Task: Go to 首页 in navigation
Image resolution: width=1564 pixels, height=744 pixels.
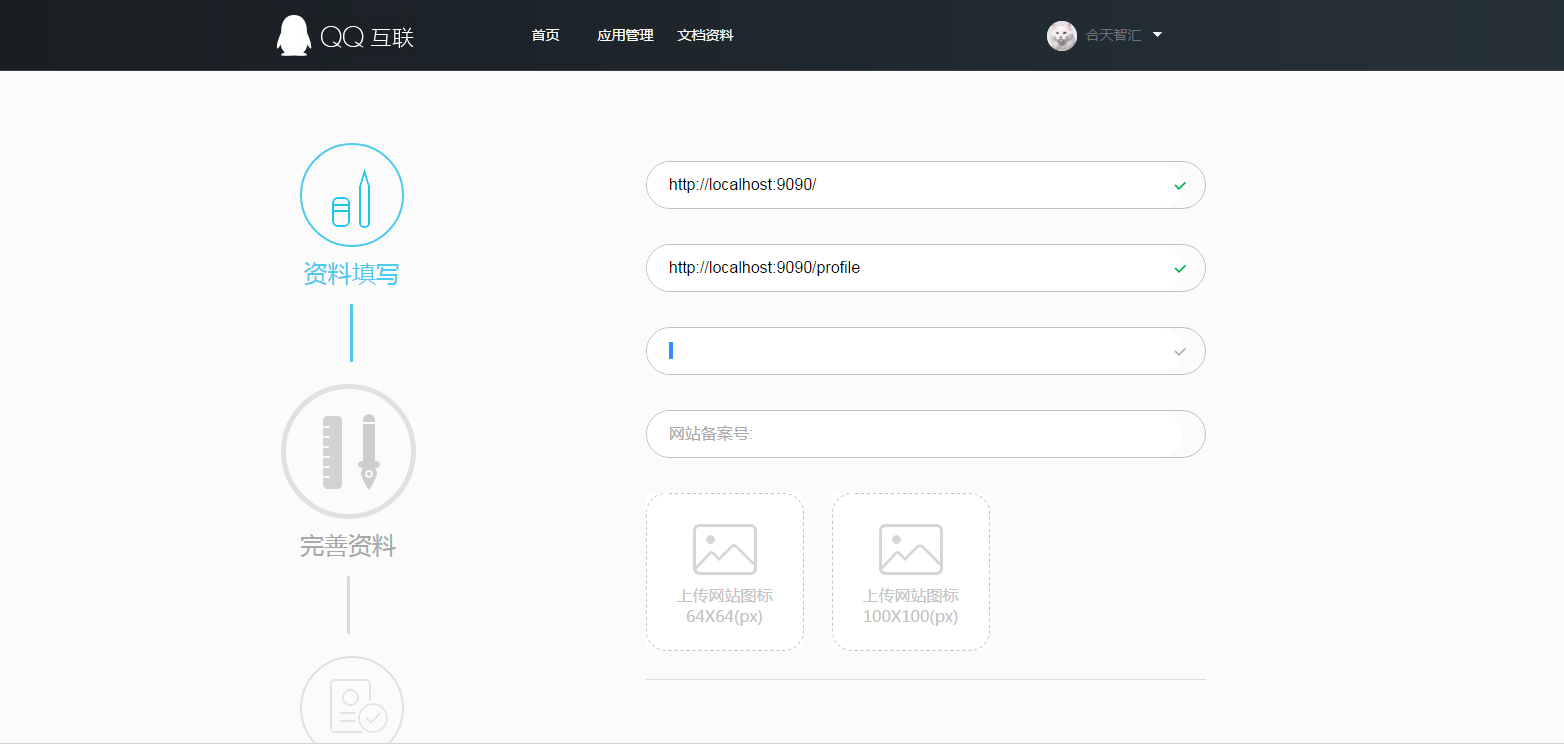Action: point(545,36)
